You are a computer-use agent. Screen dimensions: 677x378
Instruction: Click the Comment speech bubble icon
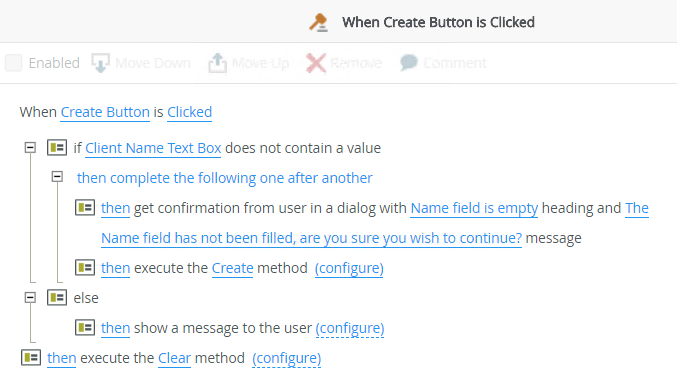click(408, 63)
